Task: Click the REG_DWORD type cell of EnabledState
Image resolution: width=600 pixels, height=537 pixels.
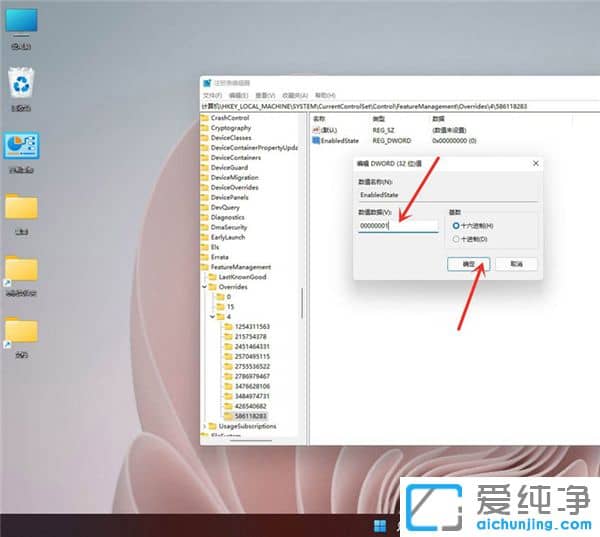Action: tap(392, 140)
